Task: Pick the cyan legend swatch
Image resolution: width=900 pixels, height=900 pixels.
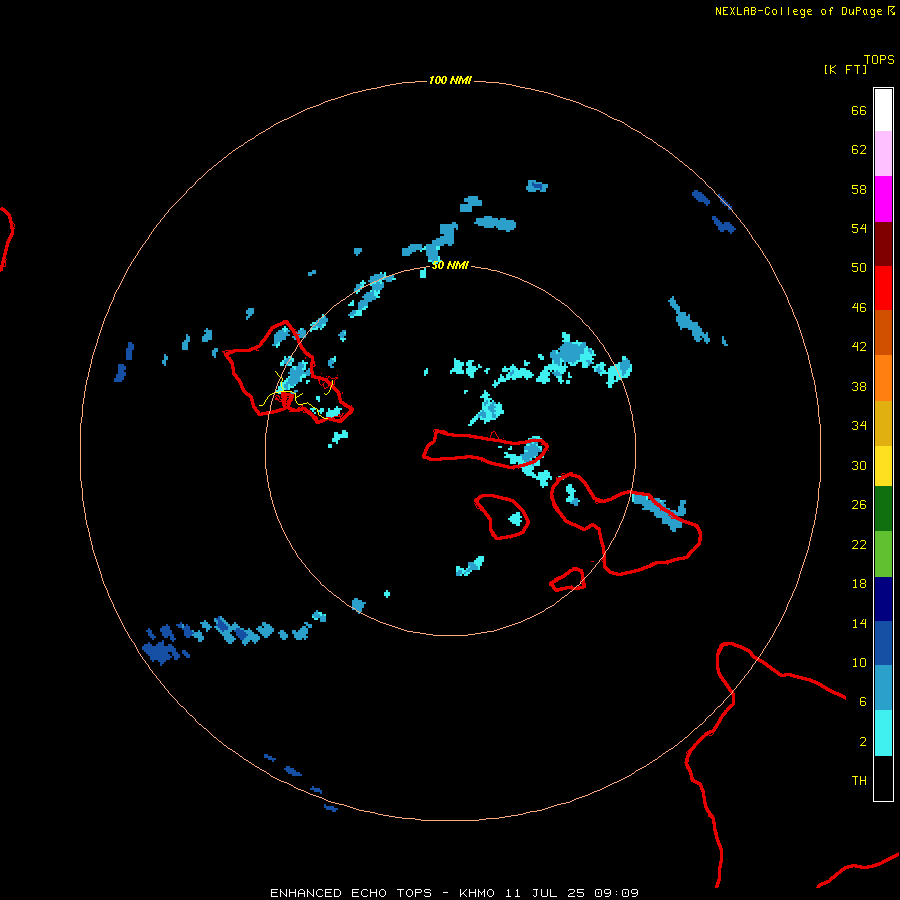Action: coord(883,733)
